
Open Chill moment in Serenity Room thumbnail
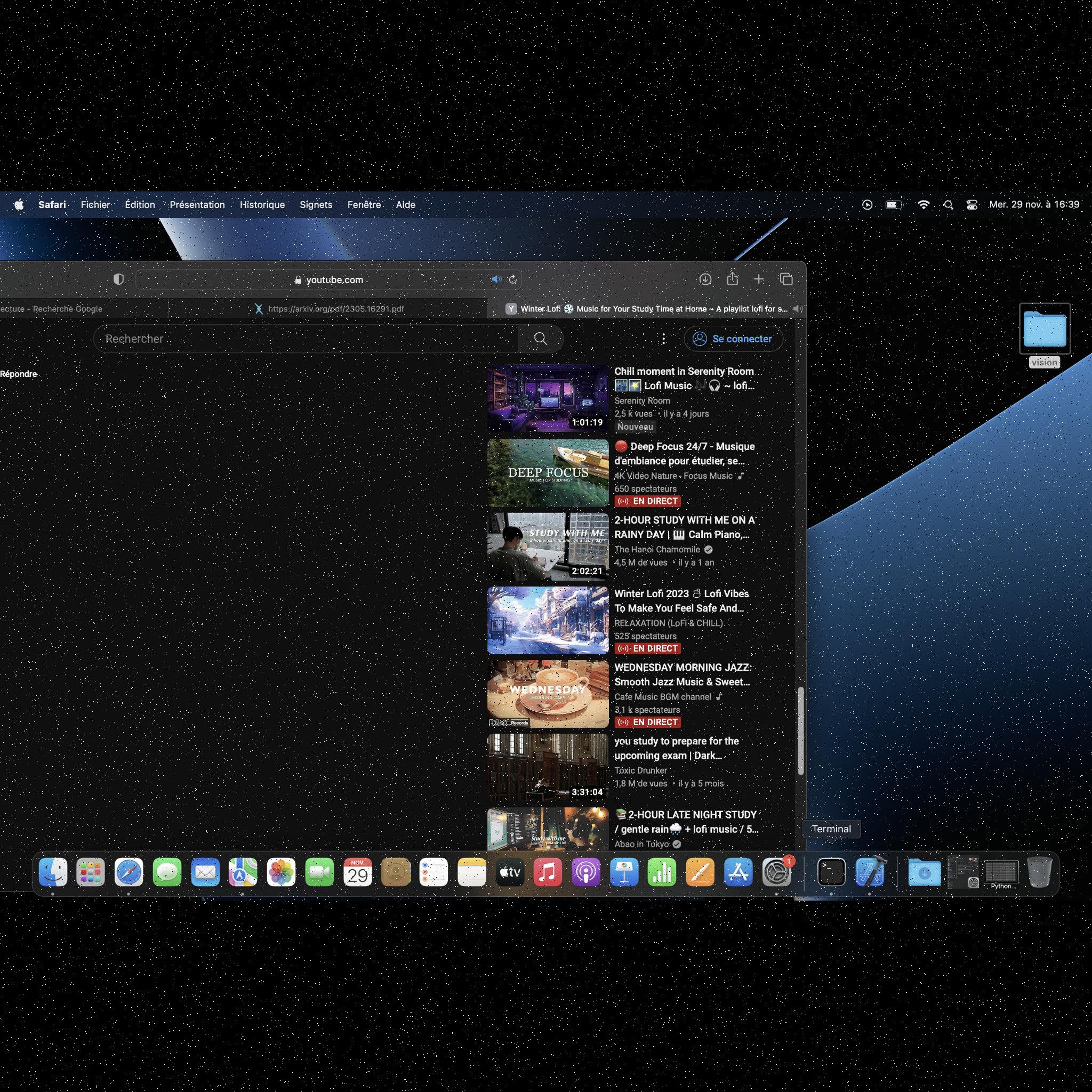coord(548,398)
